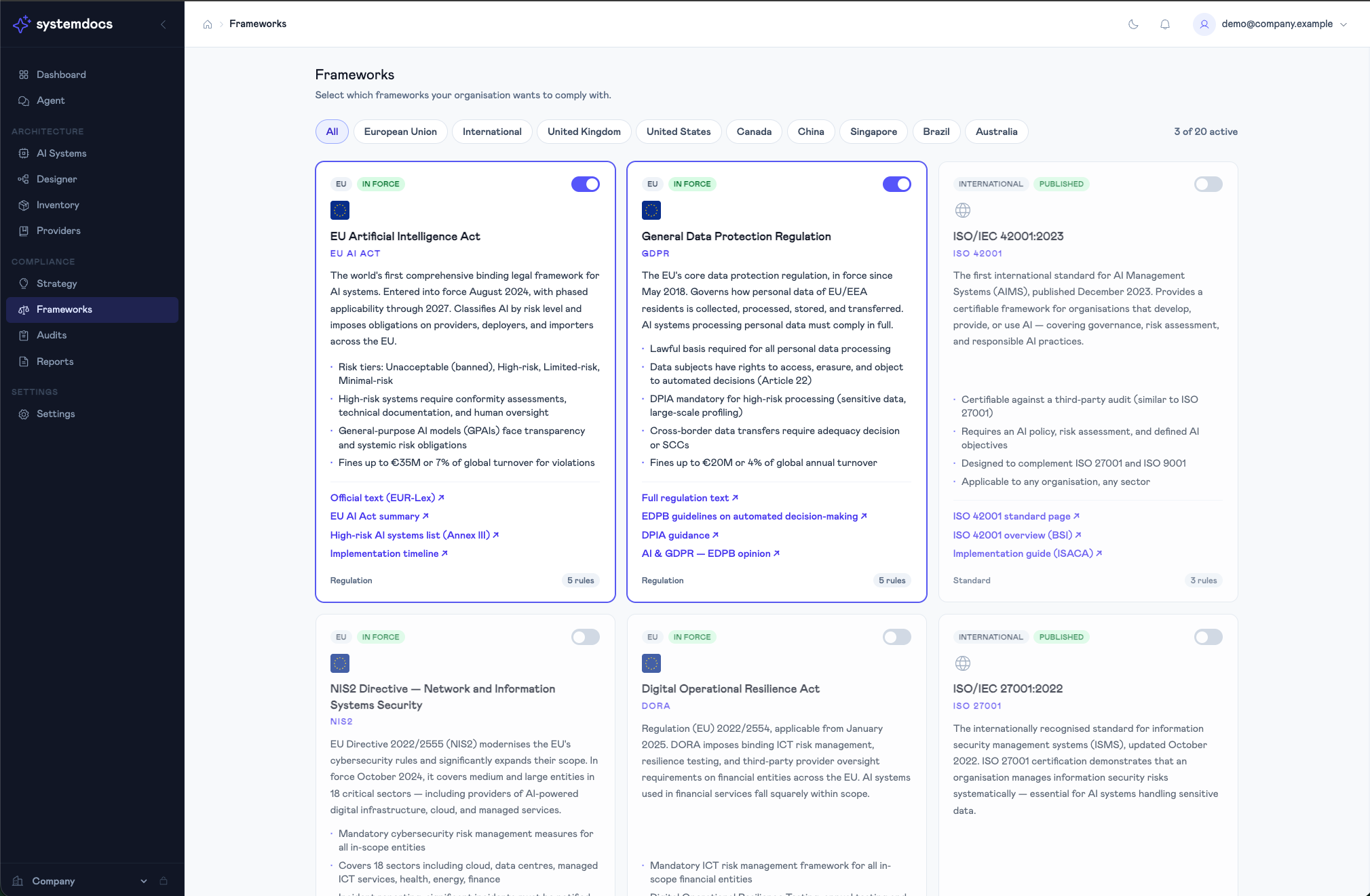Viewport: 1370px width, 896px height.
Task: Filter frameworks by Canada
Action: point(754,132)
